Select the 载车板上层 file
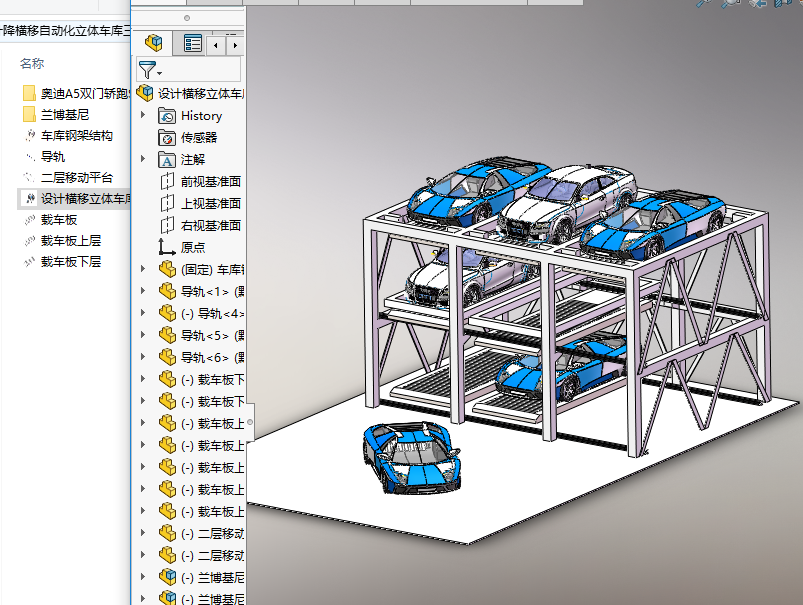The width and height of the screenshot is (803, 605). [x=70, y=240]
